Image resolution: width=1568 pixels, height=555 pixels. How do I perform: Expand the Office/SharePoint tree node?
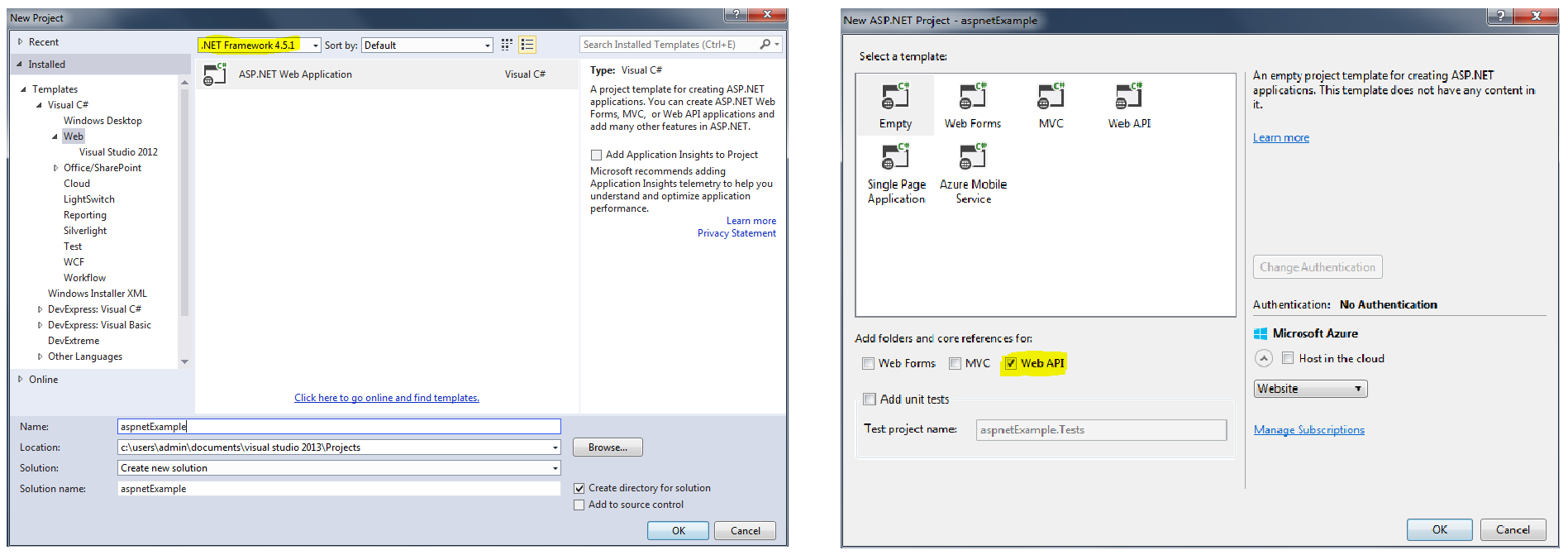coord(55,168)
